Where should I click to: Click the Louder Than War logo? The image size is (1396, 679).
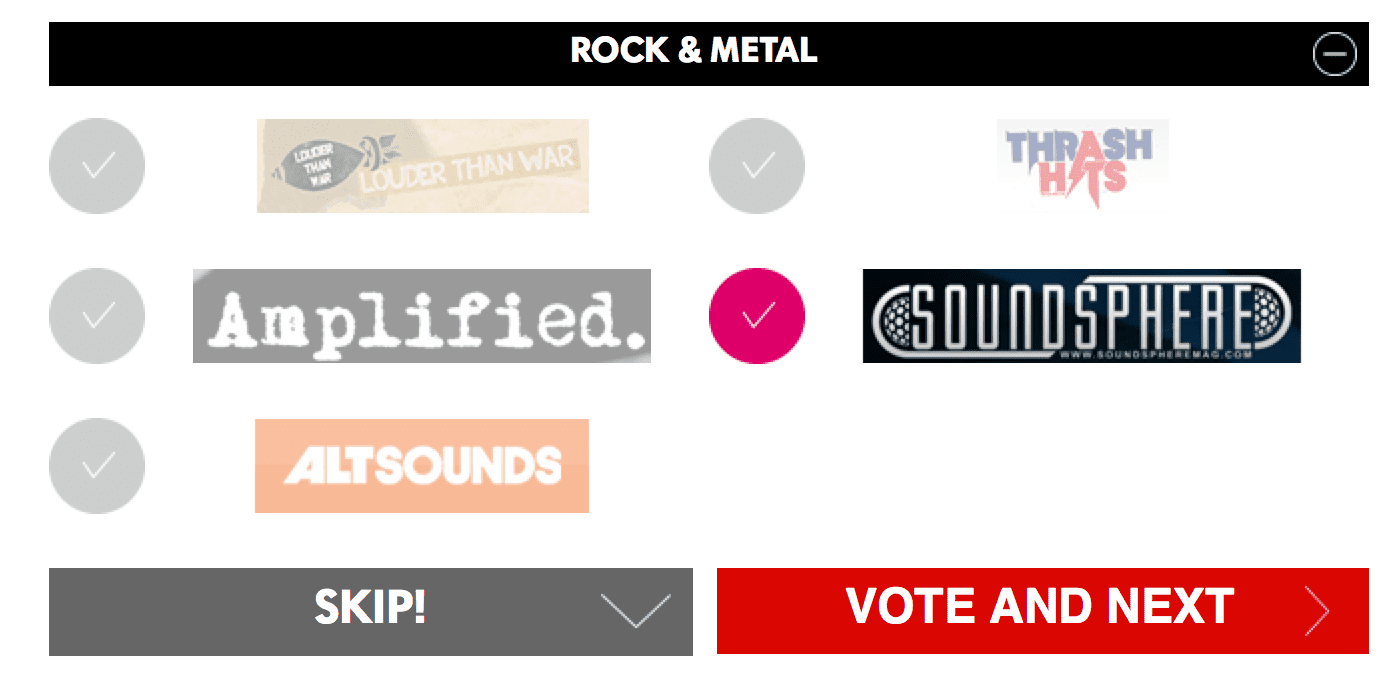click(x=421, y=166)
